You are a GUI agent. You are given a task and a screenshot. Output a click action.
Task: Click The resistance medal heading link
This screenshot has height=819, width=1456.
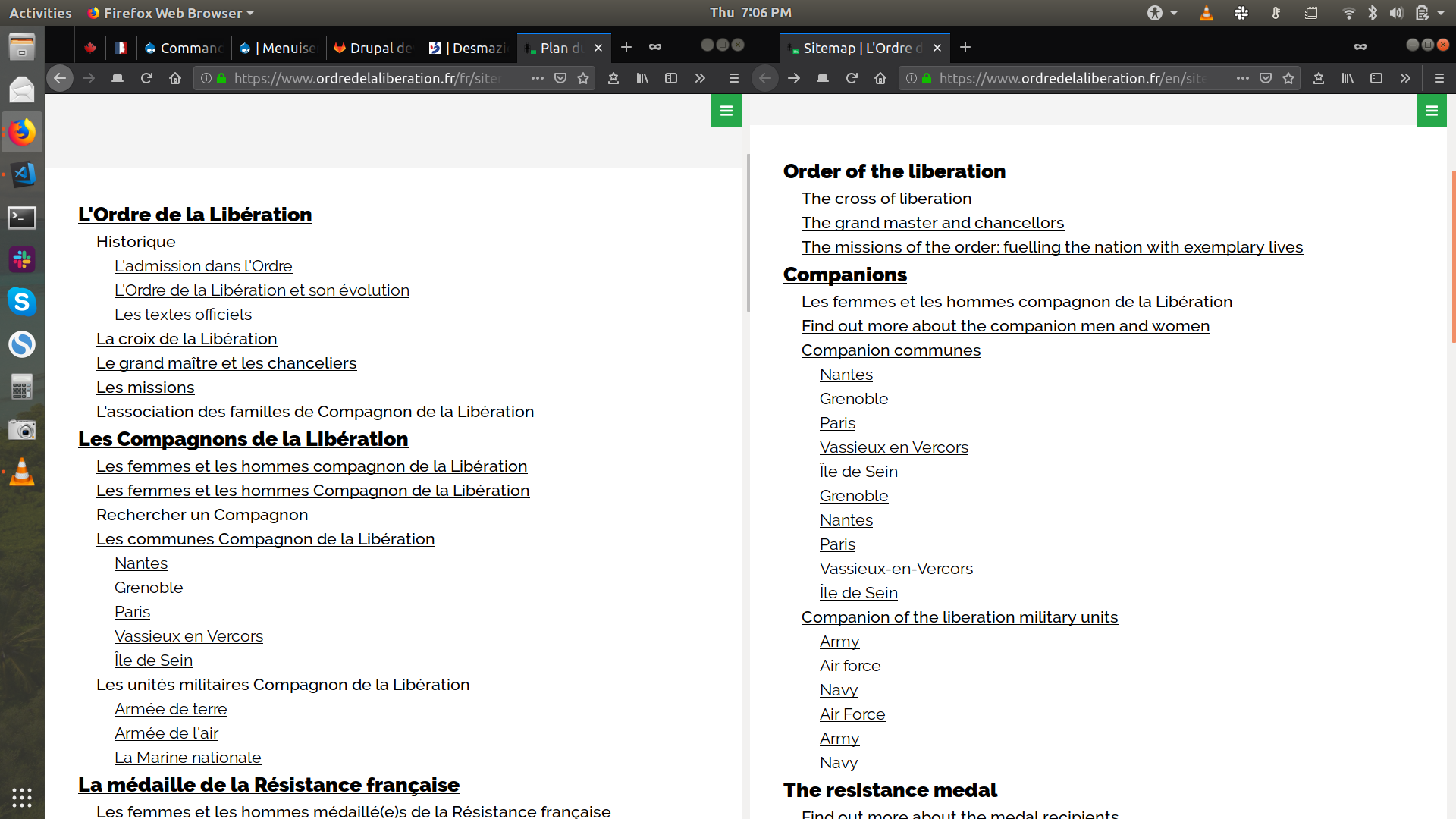click(890, 790)
